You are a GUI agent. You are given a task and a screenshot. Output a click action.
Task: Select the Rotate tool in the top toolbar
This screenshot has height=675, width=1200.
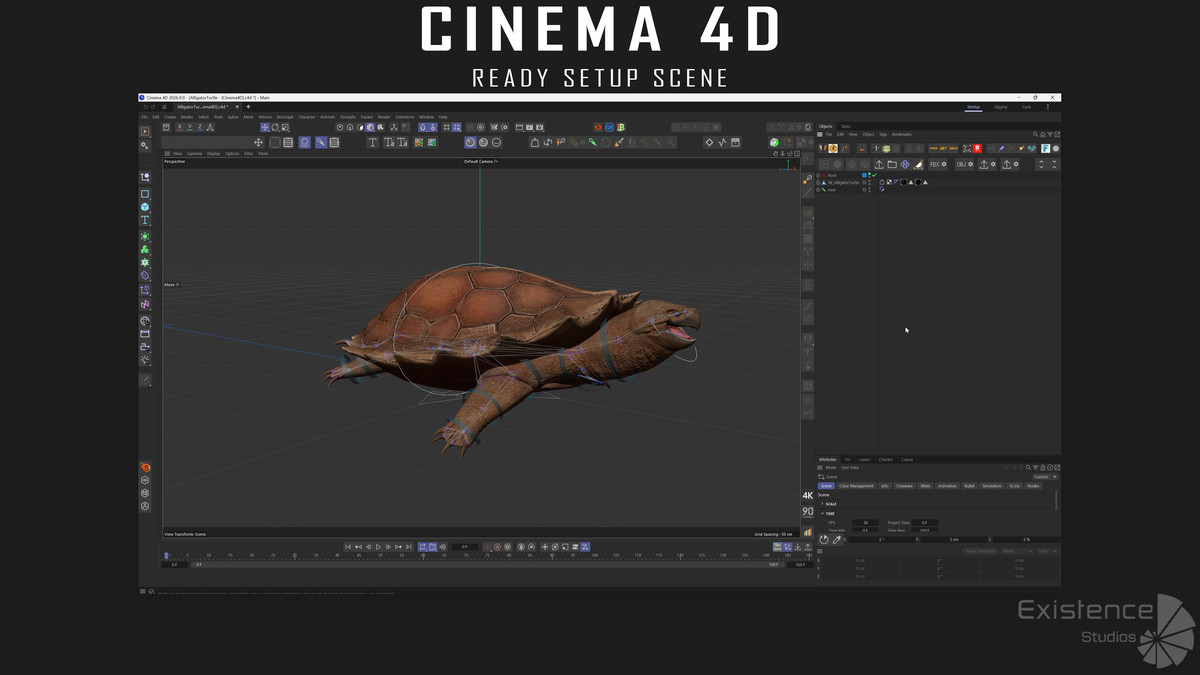[x=275, y=127]
